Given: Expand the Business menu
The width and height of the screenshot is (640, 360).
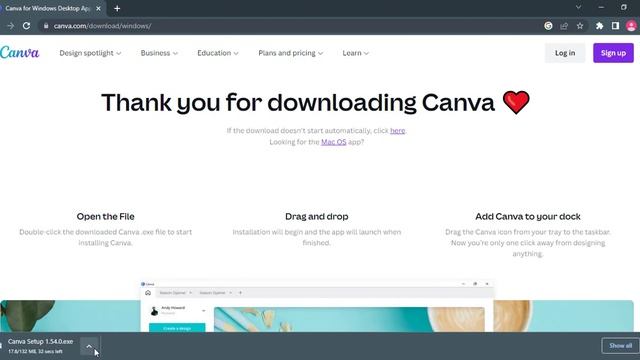Looking at the screenshot, I should (x=159, y=53).
